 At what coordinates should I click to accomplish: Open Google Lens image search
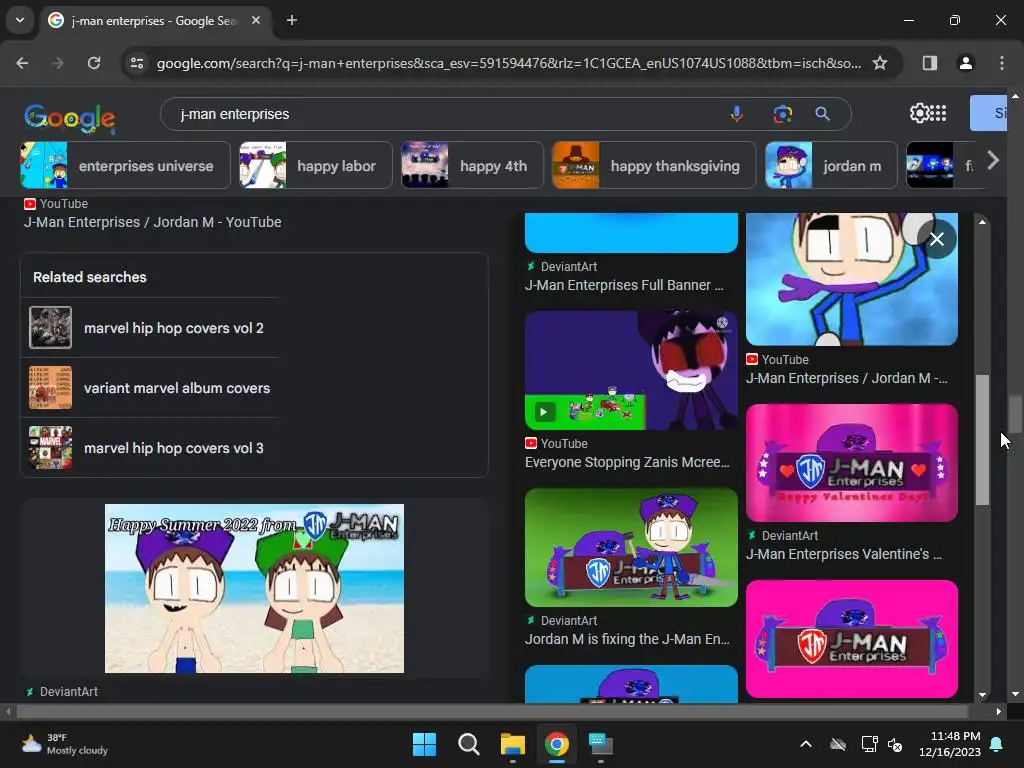[x=782, y=114]
